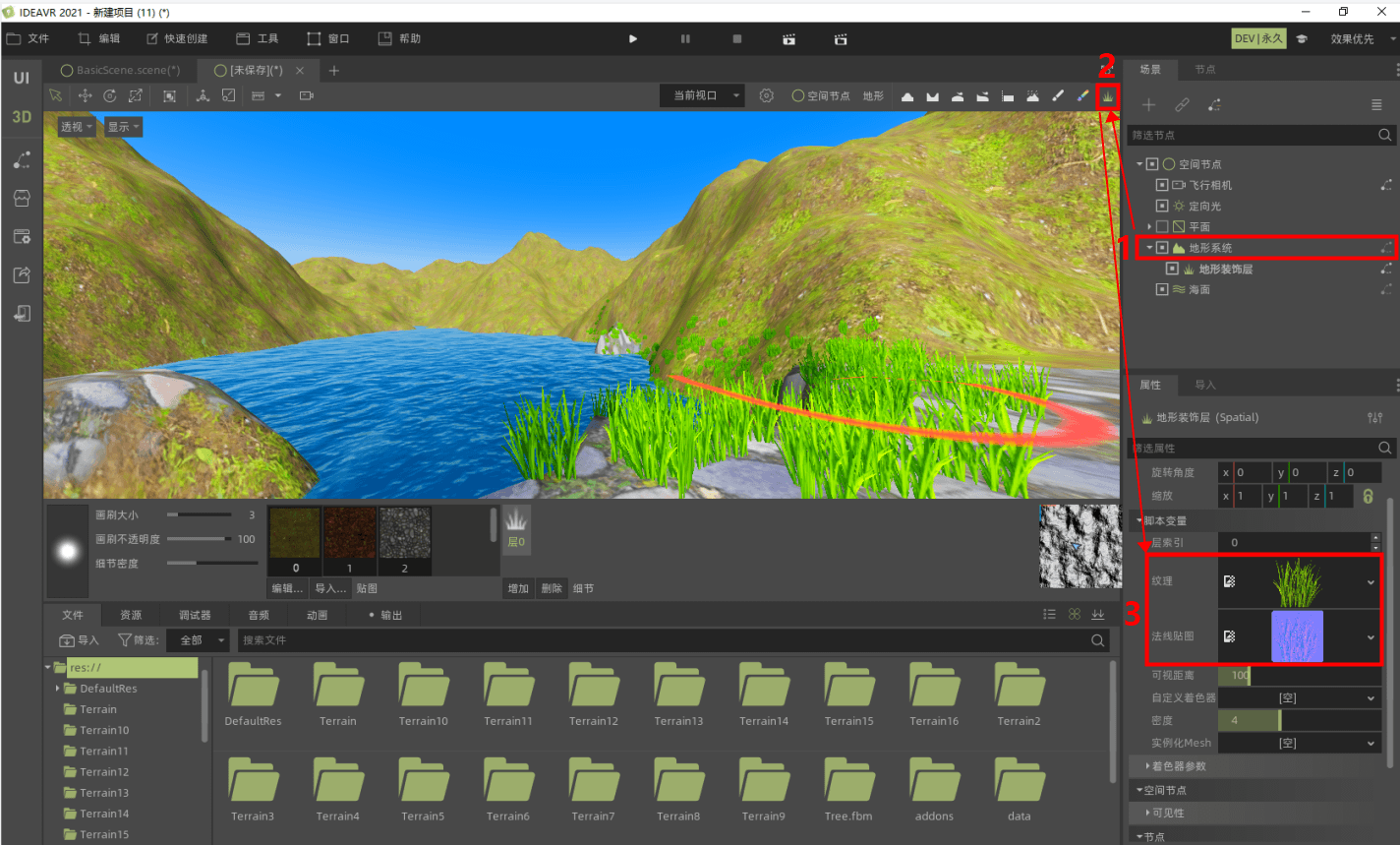Open the 纹理 texture dropdown arrow
This screenshot has height=845, width=1400.
(x=1371, y=582)
